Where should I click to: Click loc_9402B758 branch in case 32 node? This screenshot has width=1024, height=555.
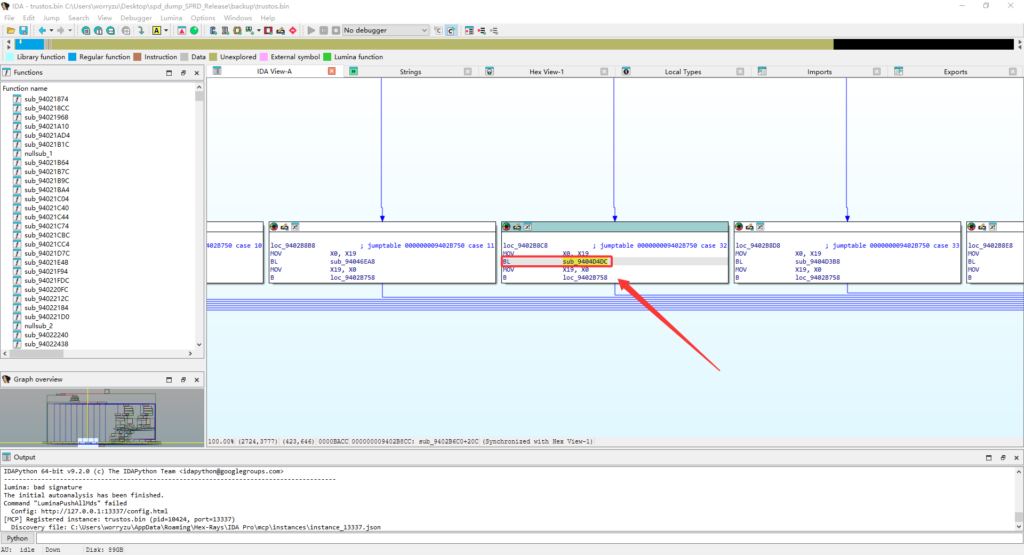pyautogui.click(x=585, y=278)
